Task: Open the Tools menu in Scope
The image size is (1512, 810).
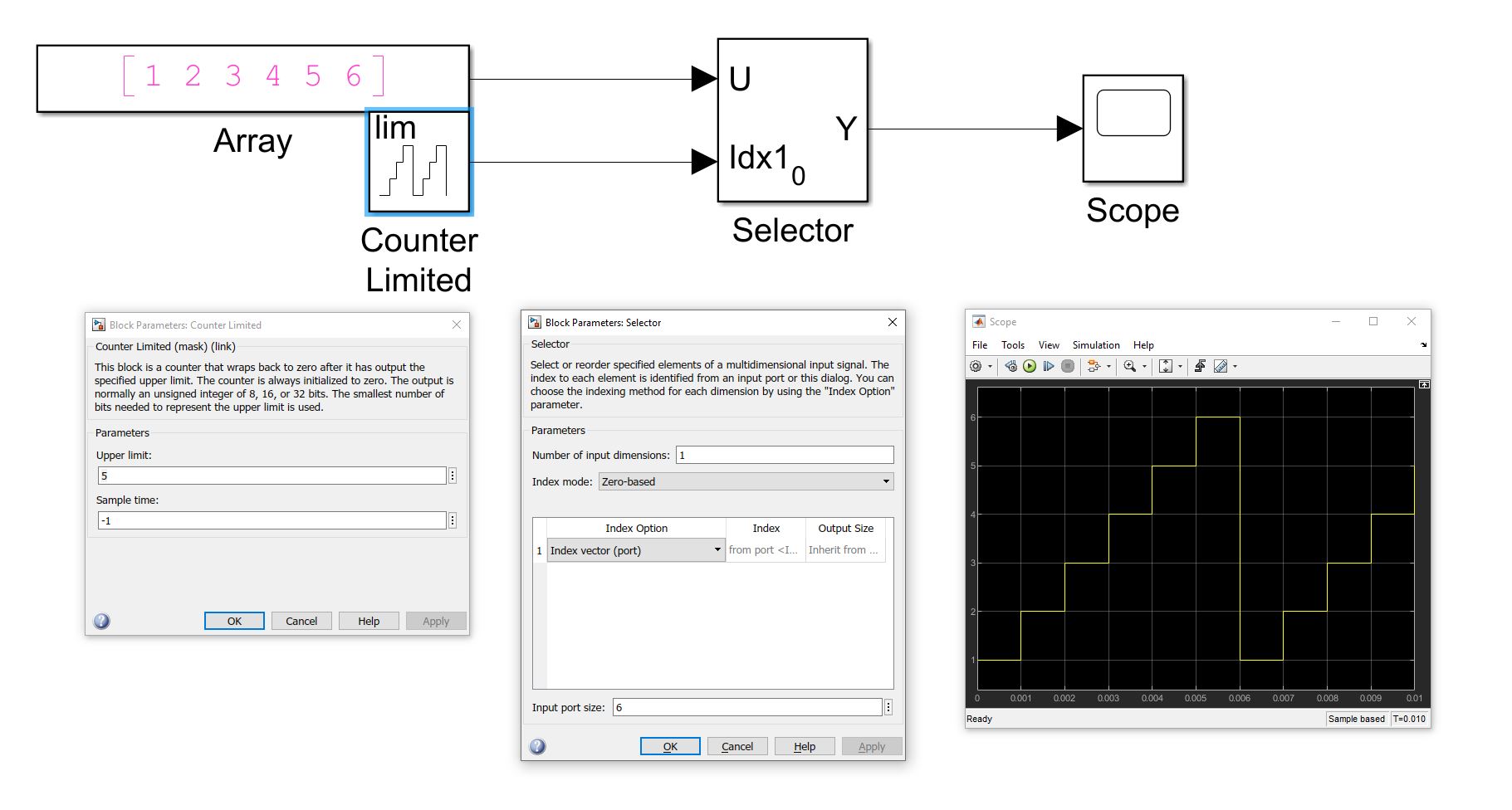Action: (x=1012, y=344)
